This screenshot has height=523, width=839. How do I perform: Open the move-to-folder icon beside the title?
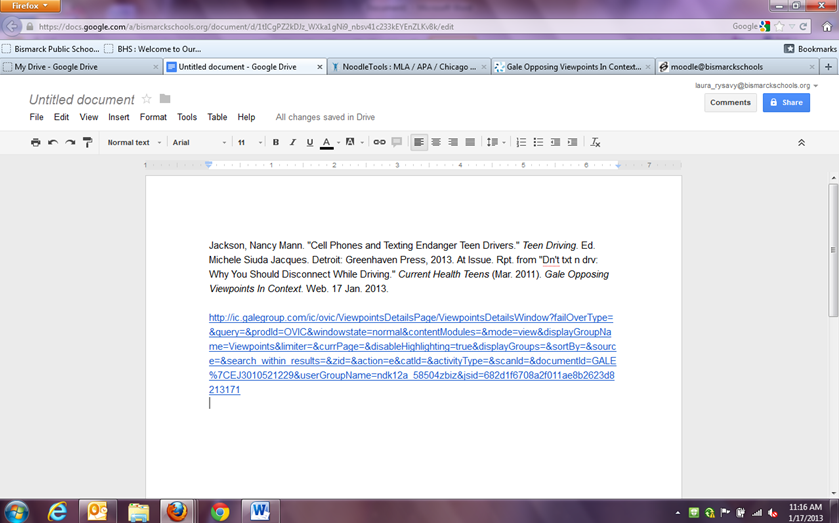(x=165, y=98)
